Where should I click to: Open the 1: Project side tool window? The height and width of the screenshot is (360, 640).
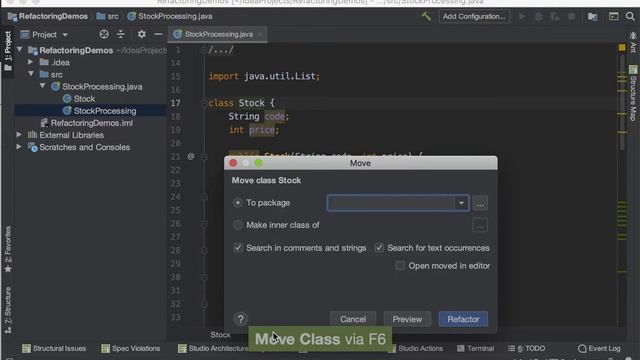8,51
